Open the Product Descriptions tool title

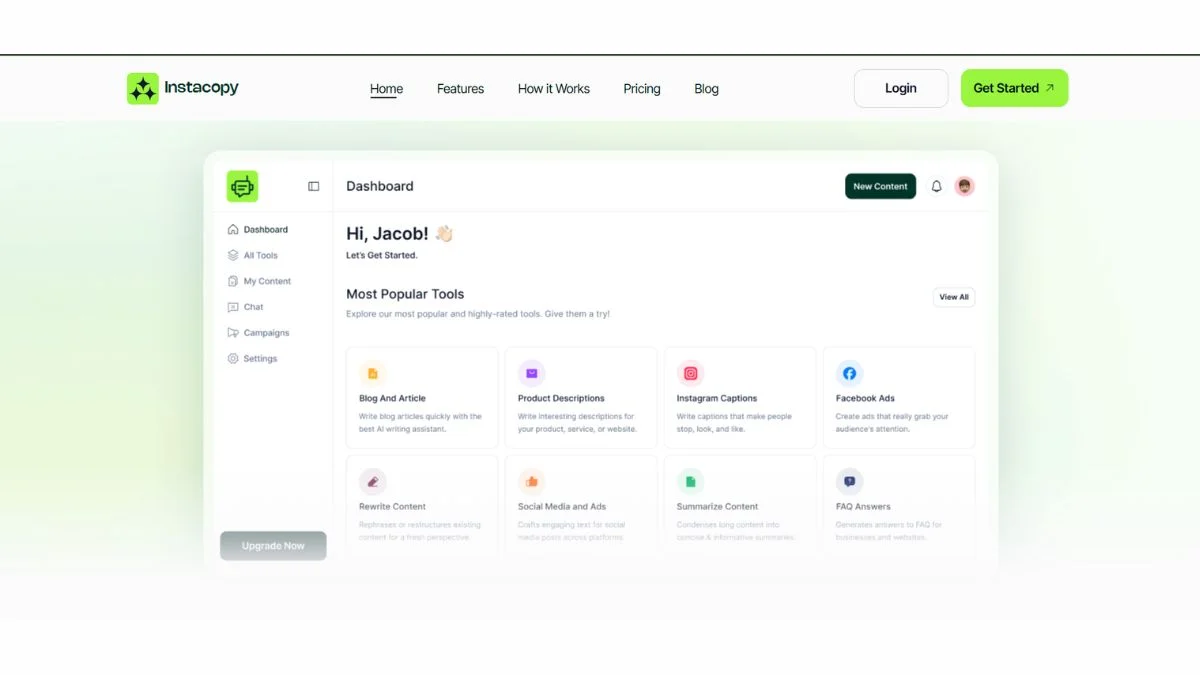coord(561,398)
